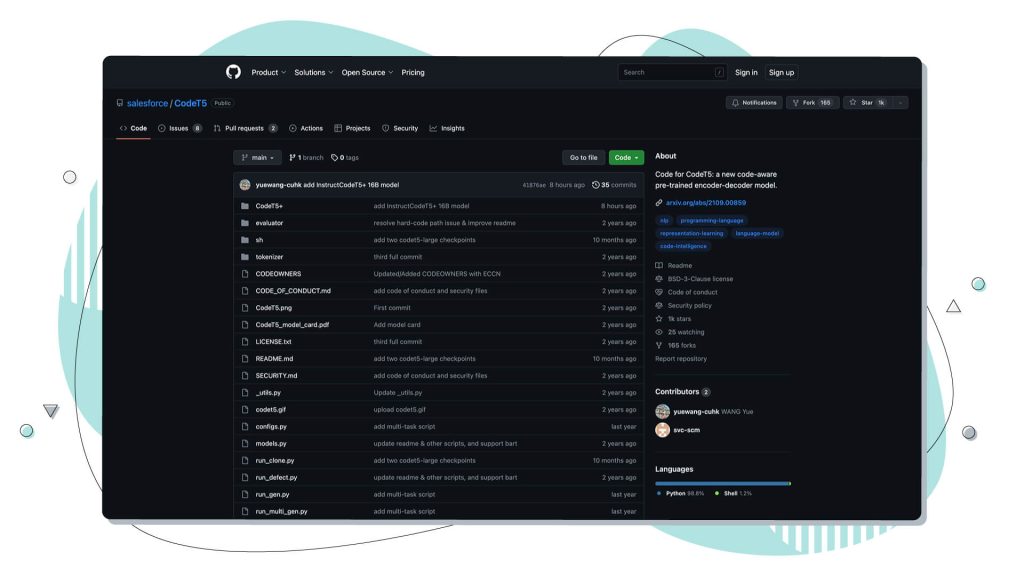Click the Sign up button
The height and width of the screenshot is (576, 1024).
(781, 72)
